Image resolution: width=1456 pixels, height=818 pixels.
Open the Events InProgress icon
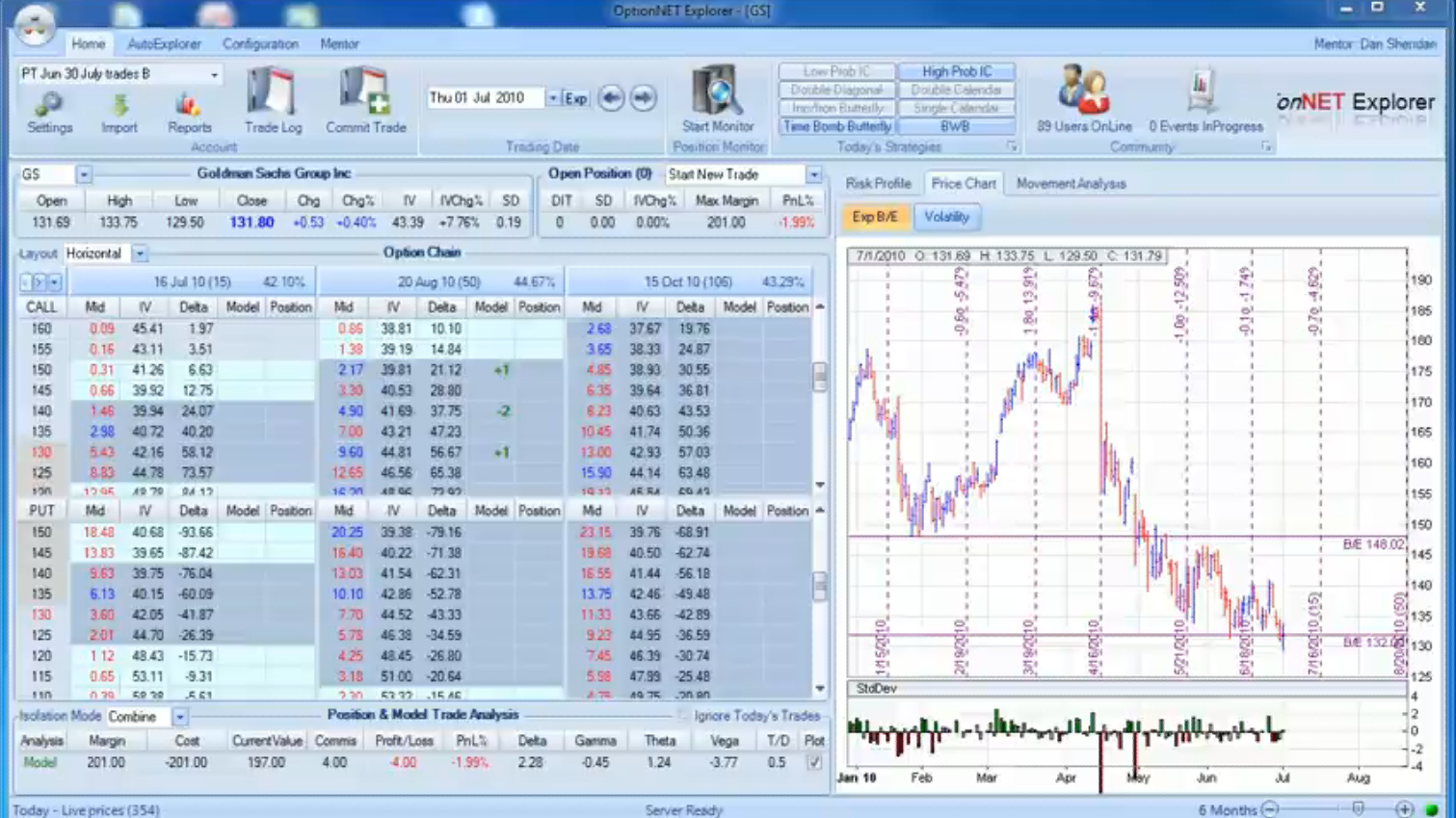tap(1205, 100)
